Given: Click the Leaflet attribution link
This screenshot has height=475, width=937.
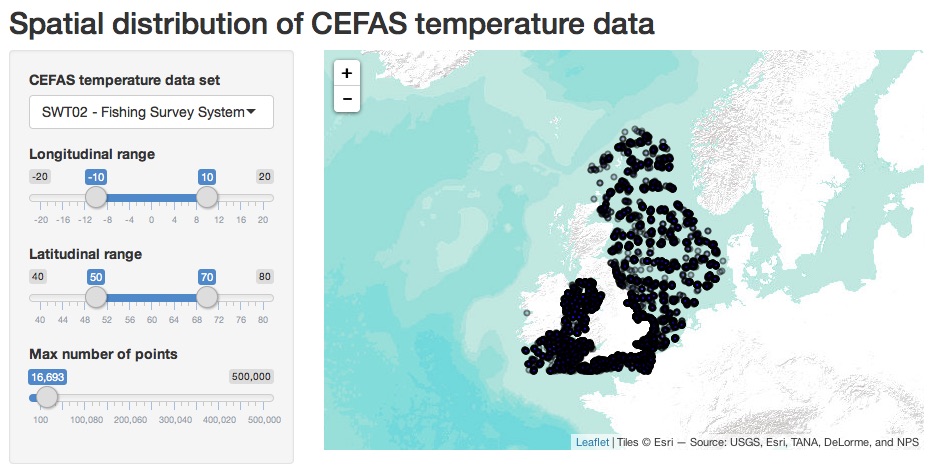Looking at the screenshot, I should (591, 442).
